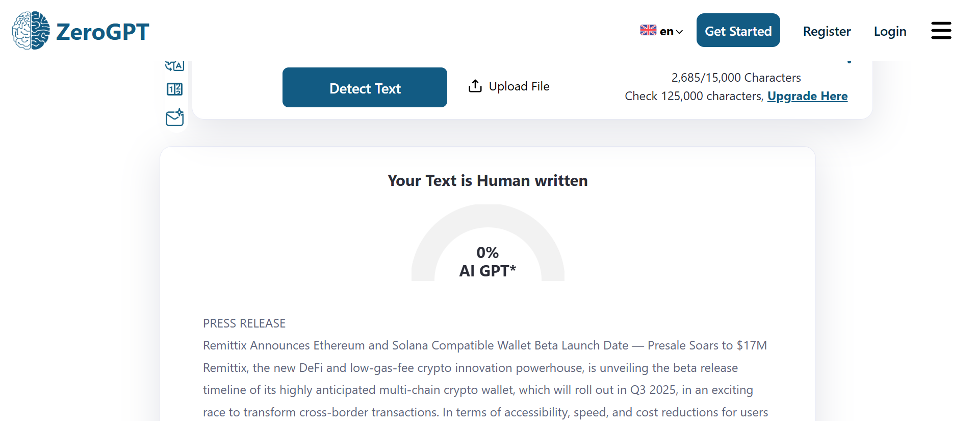Click the ZeroGPT brand name text
Screen dimensions: 977x422
pos(102,31)
